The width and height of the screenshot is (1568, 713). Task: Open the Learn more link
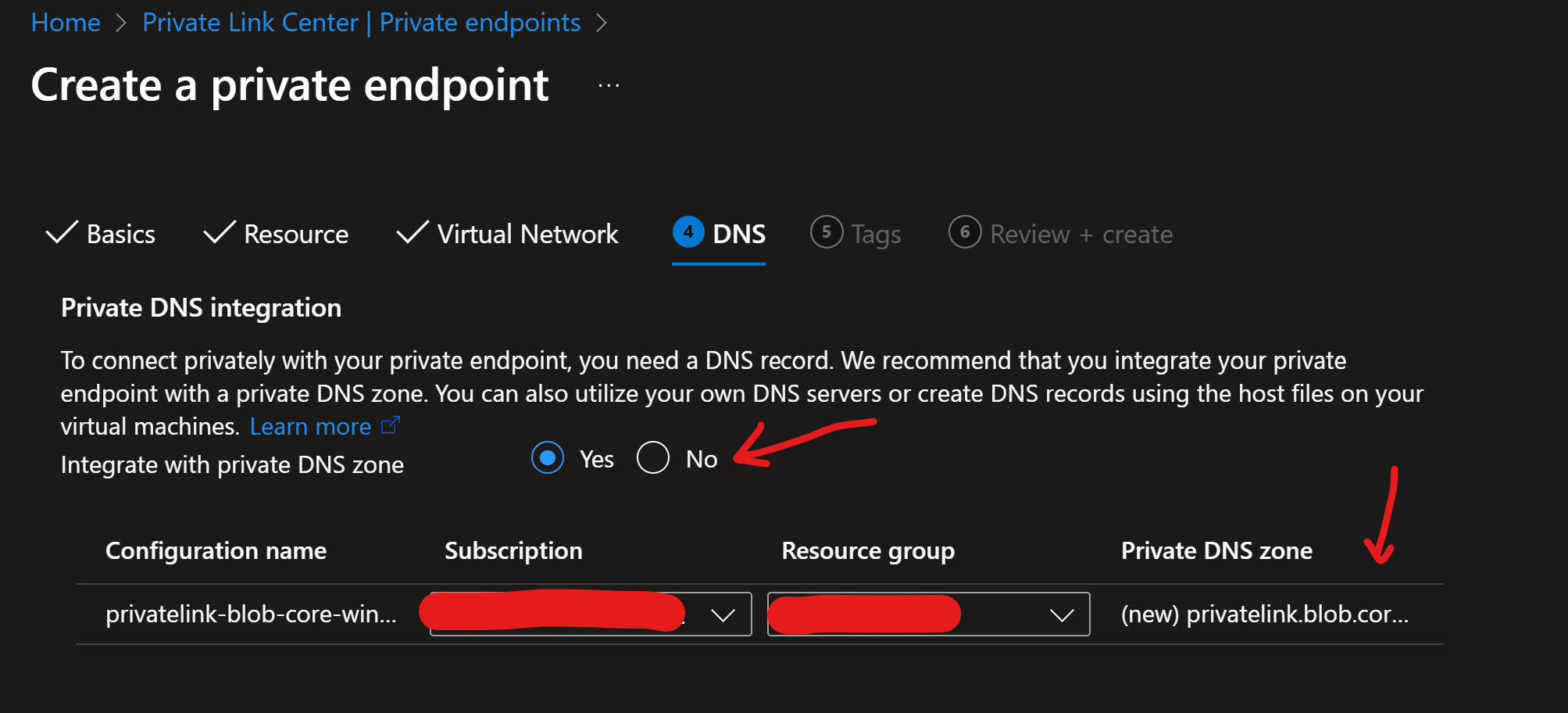point(313,425)
